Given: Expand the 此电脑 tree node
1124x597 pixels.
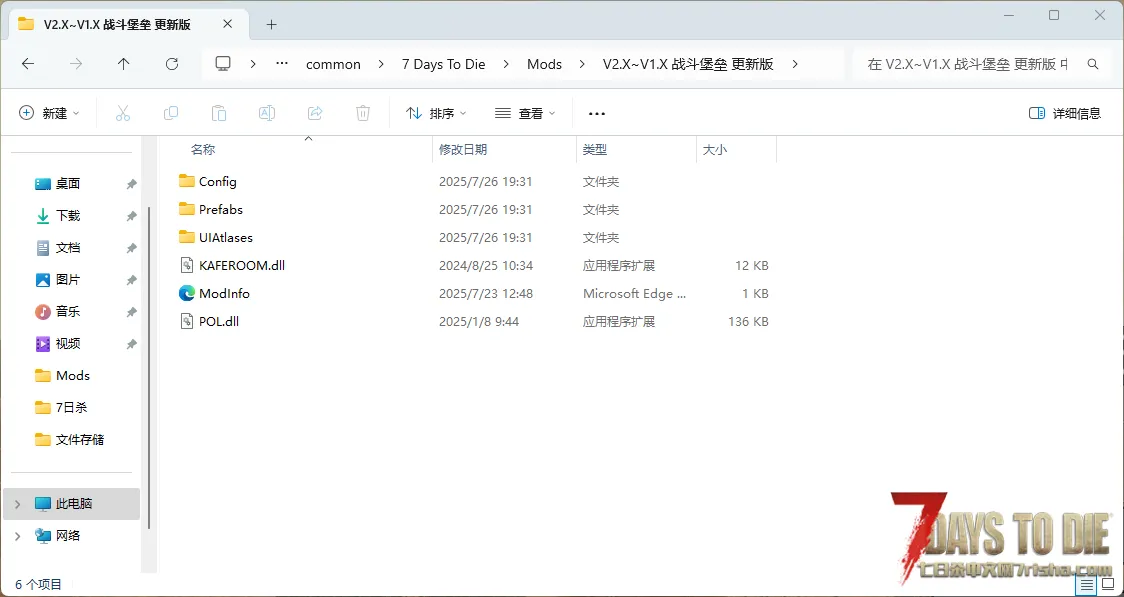Looking at the screenshot, I should (x=17, y=504).
